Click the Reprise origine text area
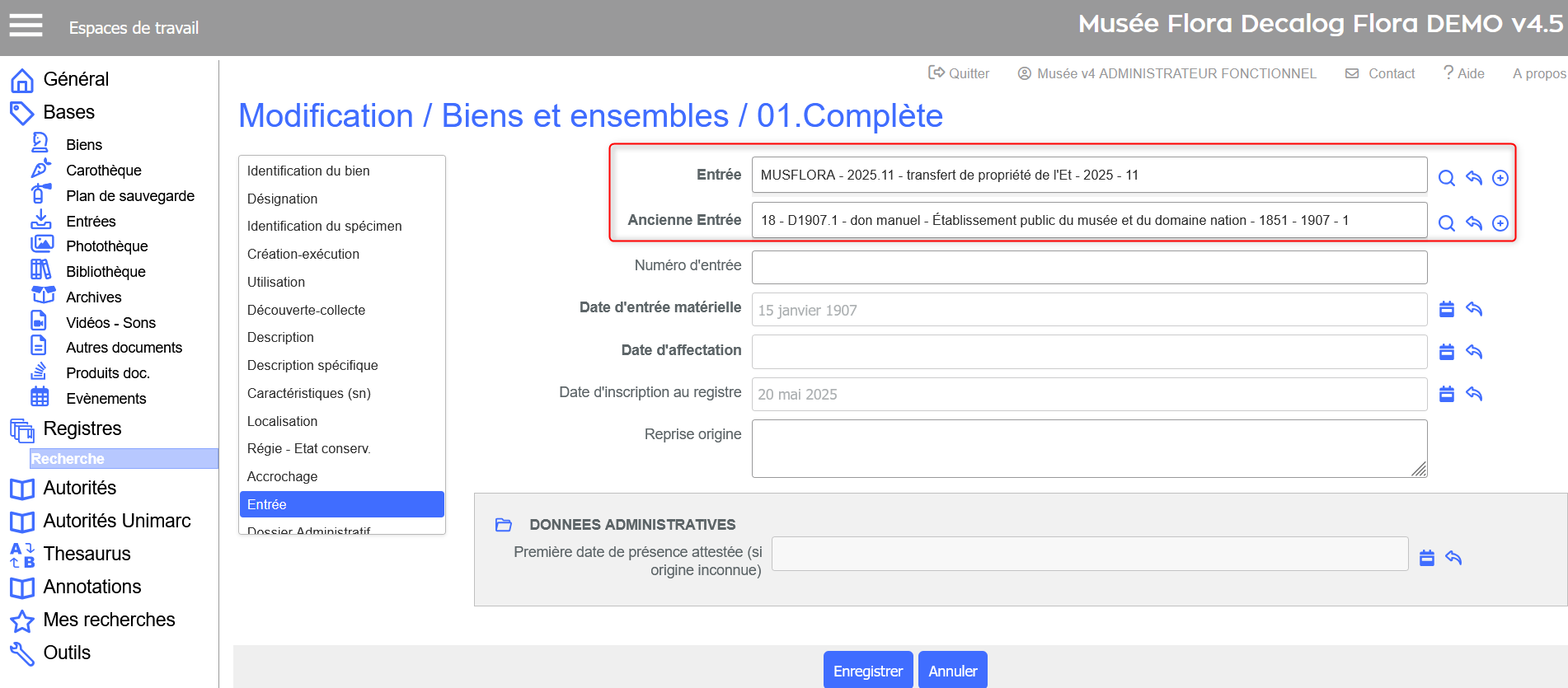 (x=1088, y=448)
